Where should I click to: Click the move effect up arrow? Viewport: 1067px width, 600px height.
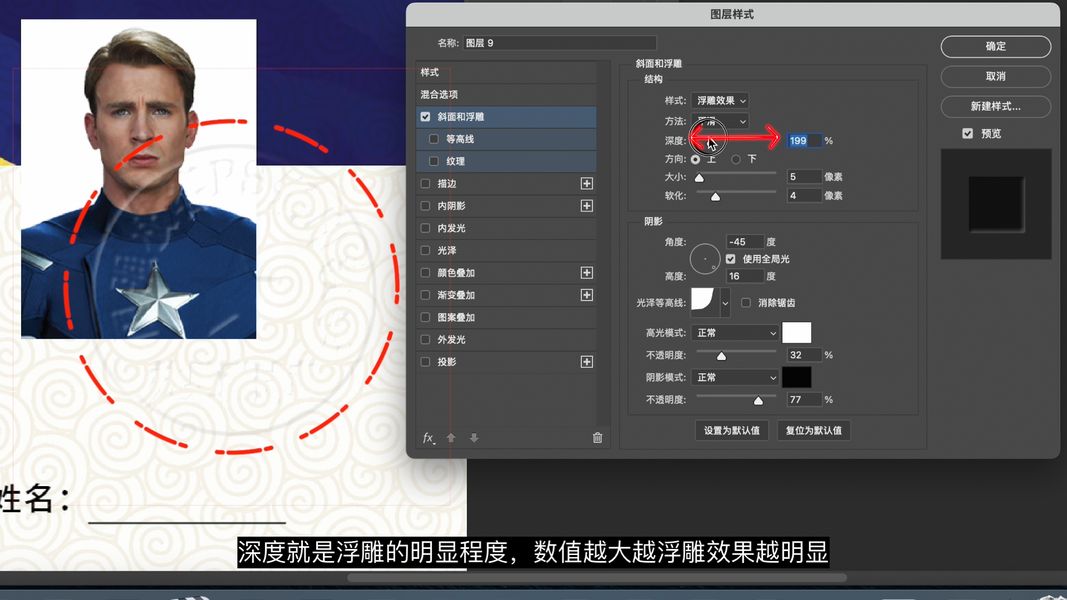[x=450, y=438]
